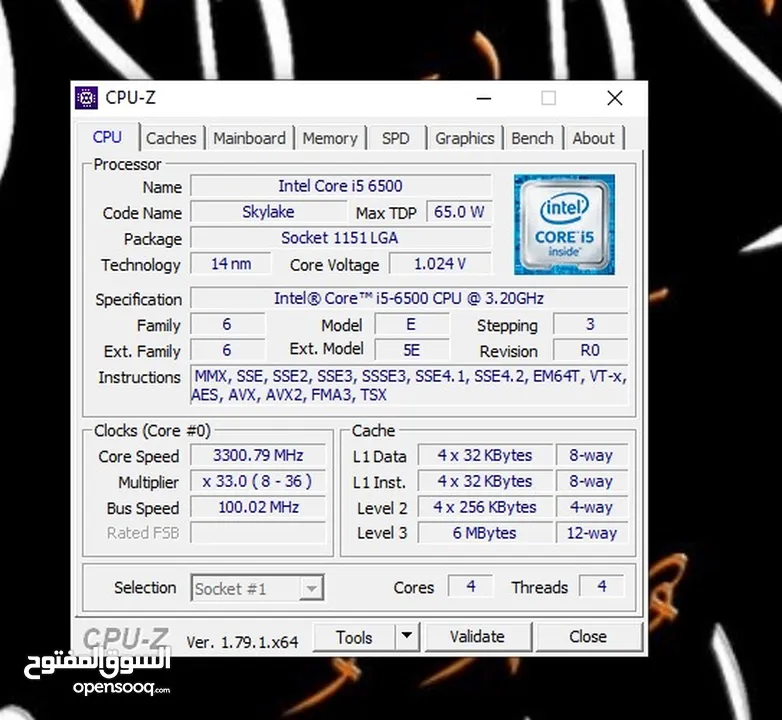The image size is (782, 720).
Task: Click the version text Ver. 1.79.1.x64
Action: [x=242, y=642]
